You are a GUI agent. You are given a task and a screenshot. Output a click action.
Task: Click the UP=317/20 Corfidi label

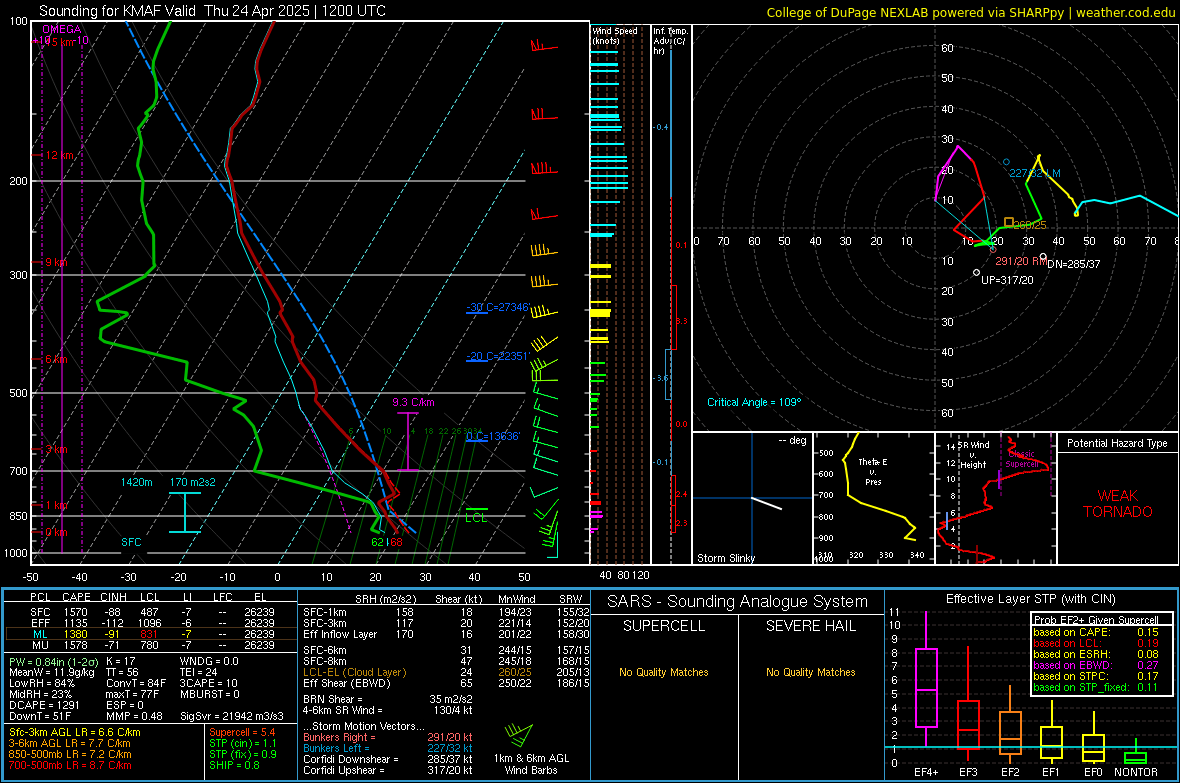click(x=1007, y=280)
